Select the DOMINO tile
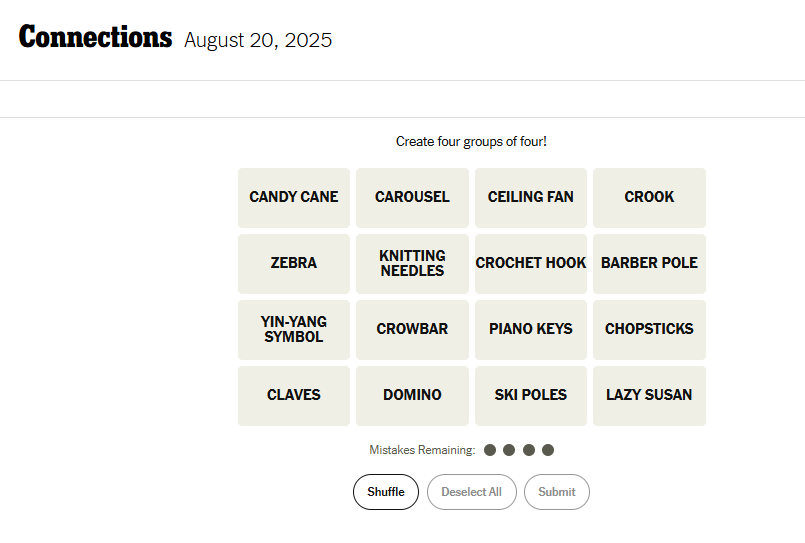 tap(412, 395)
